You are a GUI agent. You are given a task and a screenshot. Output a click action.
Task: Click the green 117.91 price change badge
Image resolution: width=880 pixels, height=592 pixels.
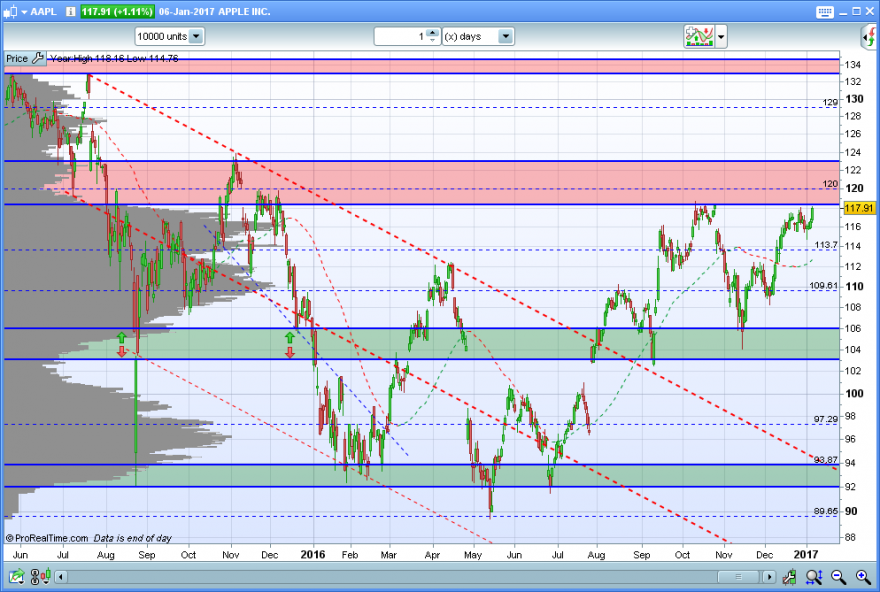tap(117, 11)
